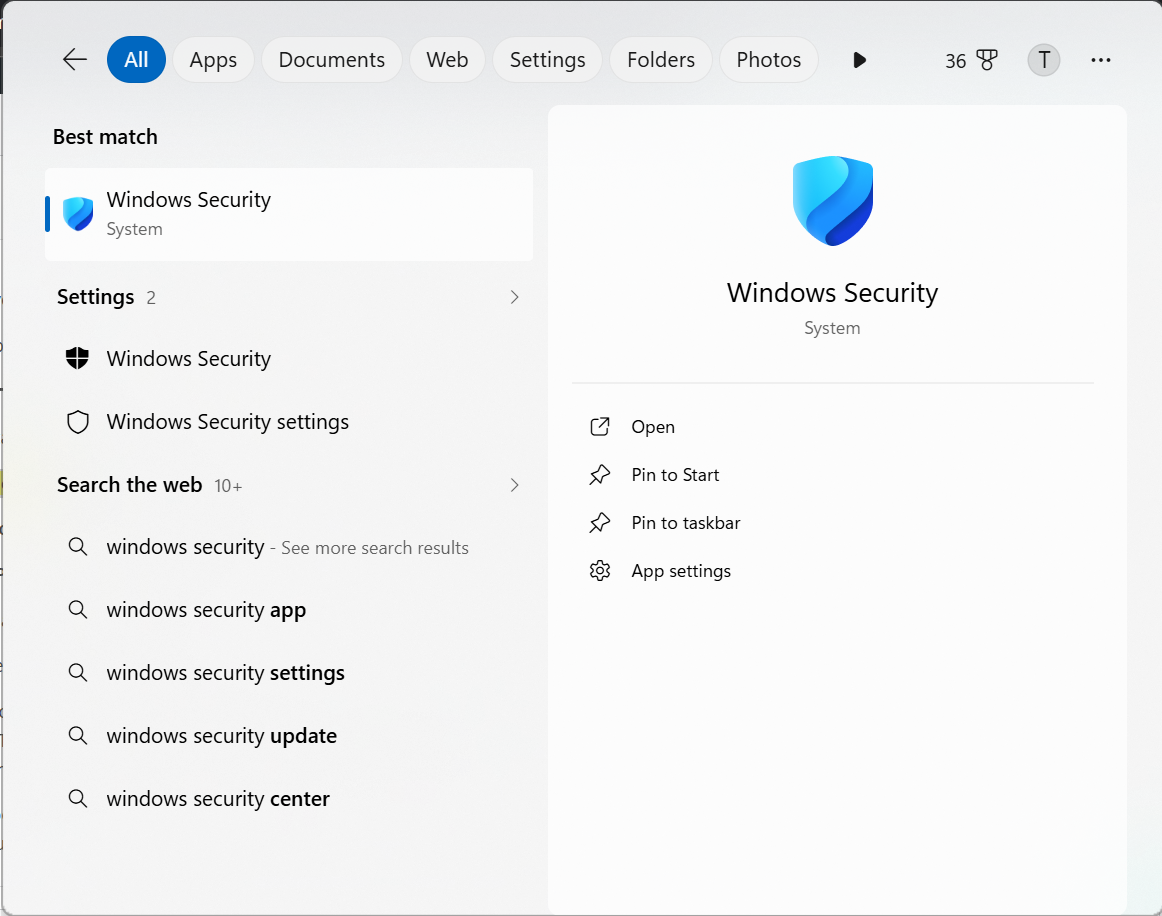Open the 'windows security update' web suggestion
1162x916 pixels.
tap(289, 736)
